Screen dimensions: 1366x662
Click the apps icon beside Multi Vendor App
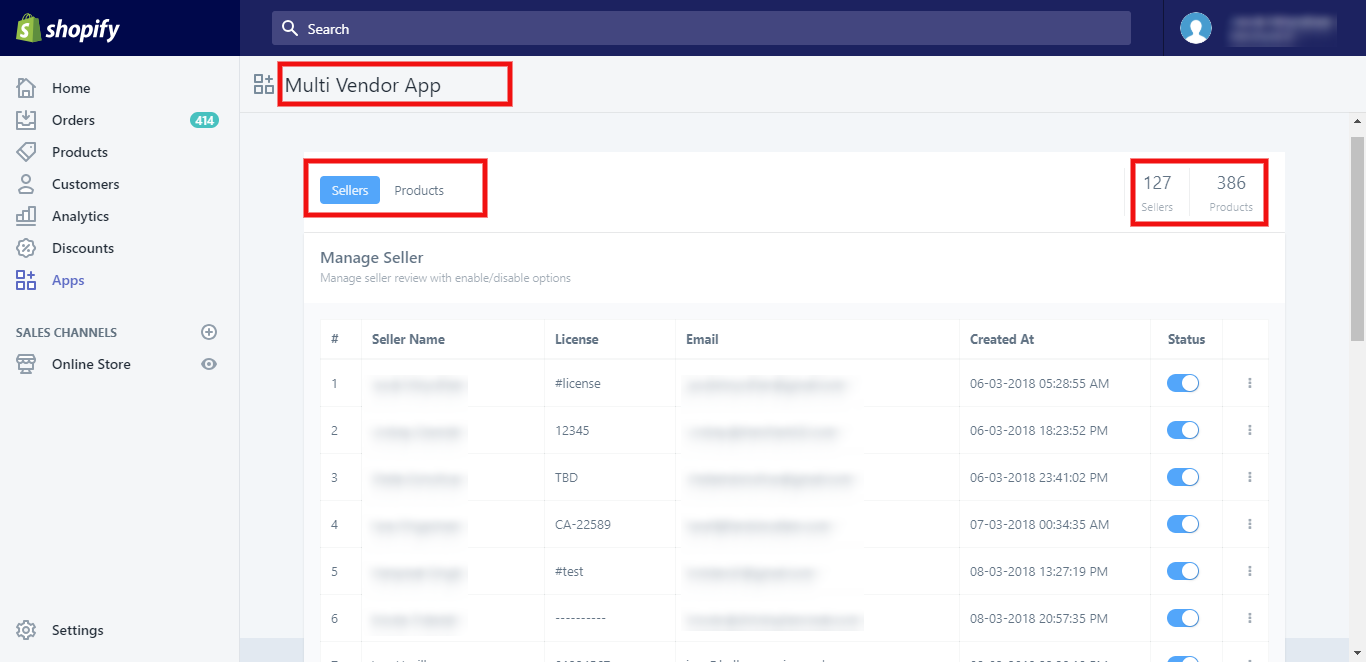(264, 84)
